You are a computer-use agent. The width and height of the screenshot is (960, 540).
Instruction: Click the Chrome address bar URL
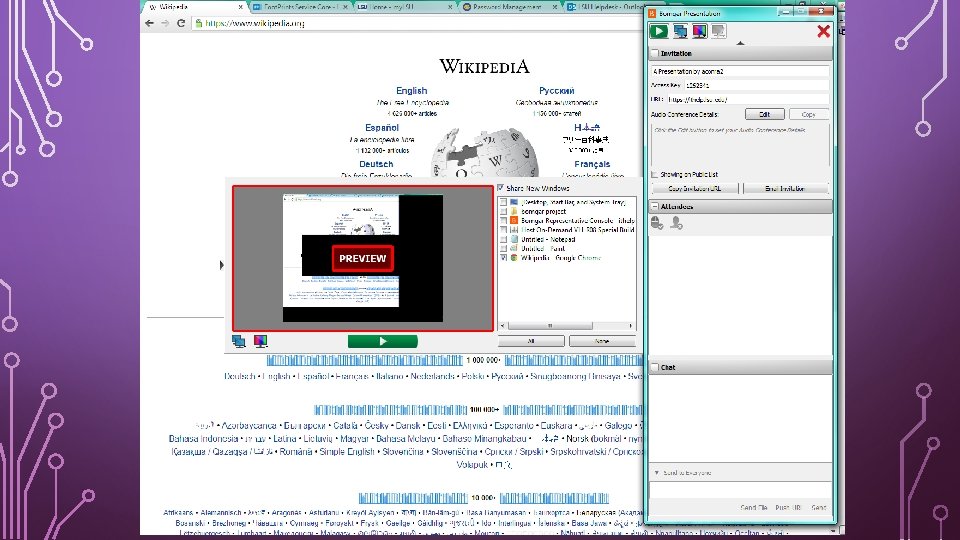pyautogui.click(x=255, y=23)
